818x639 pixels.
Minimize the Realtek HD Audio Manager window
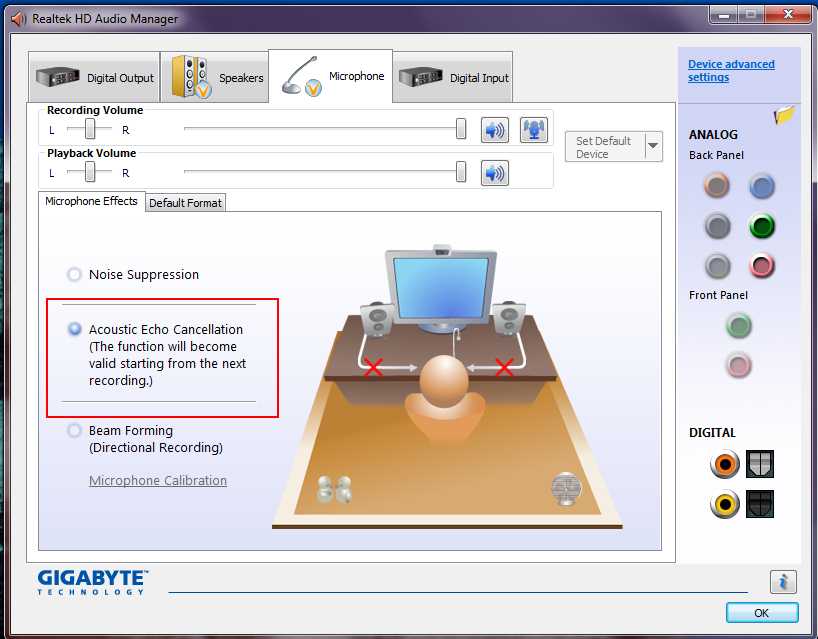point(723,15)
